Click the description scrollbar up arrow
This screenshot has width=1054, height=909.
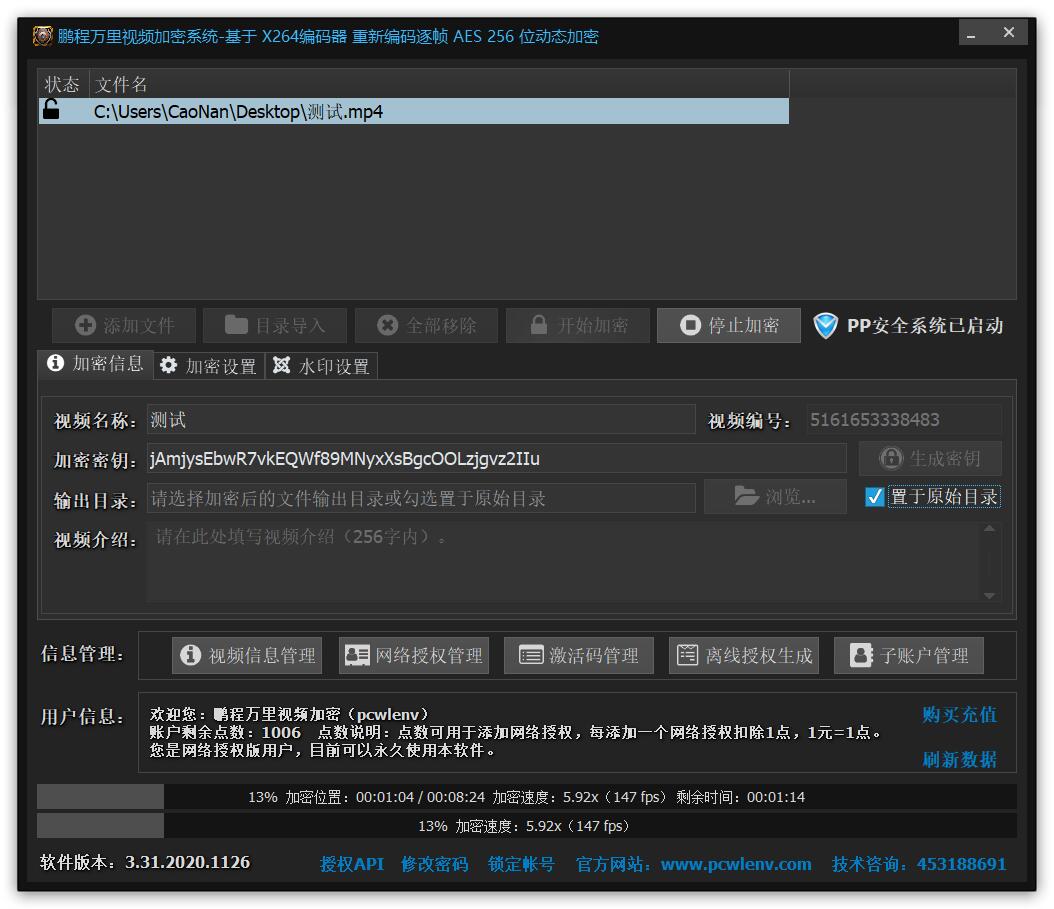pos(989,529)
